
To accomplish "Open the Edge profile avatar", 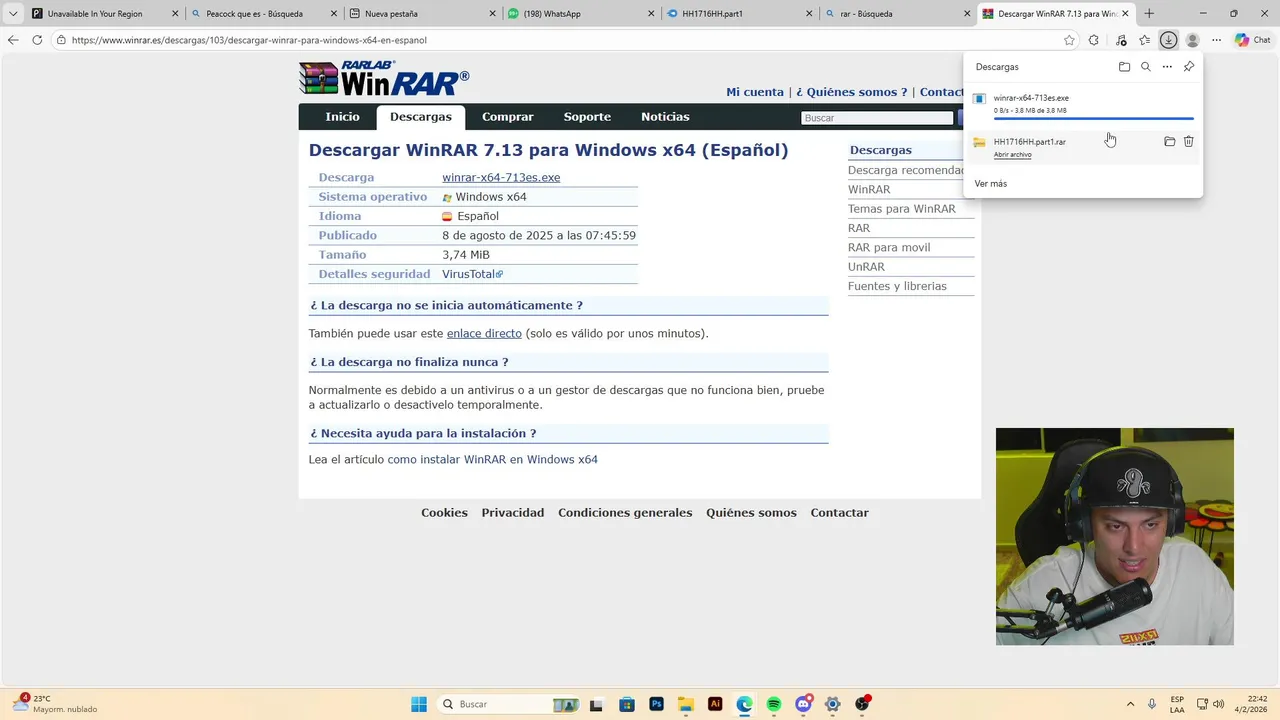I will click(x=1192, y=40).
